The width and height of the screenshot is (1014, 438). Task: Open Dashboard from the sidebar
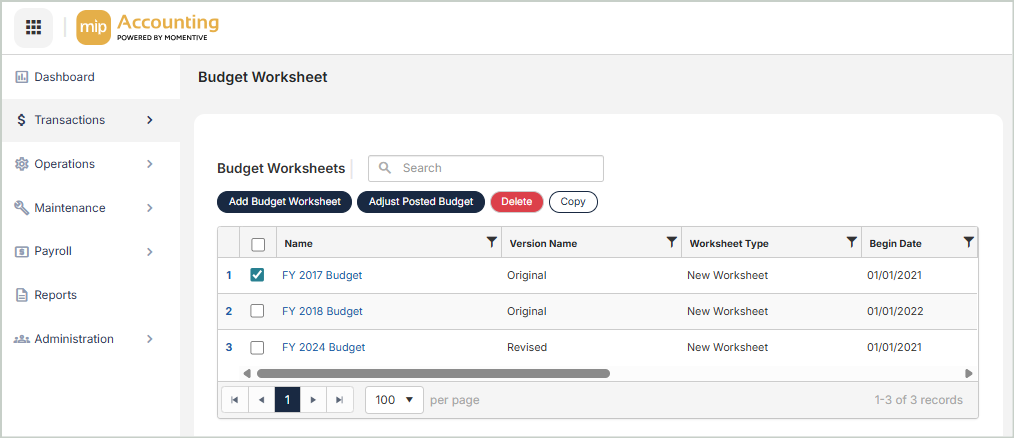point(64,77)
